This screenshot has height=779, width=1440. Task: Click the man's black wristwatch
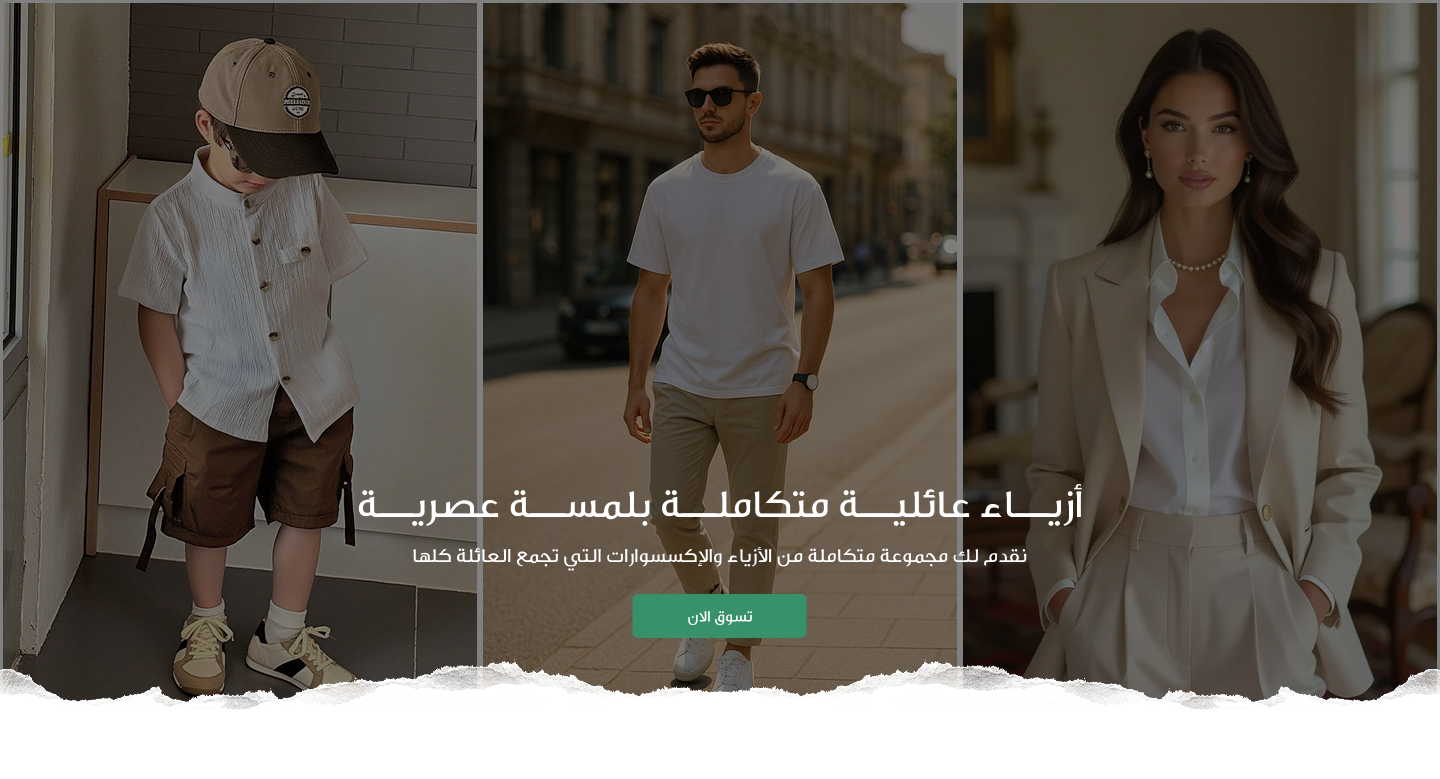tap(806, 381)
